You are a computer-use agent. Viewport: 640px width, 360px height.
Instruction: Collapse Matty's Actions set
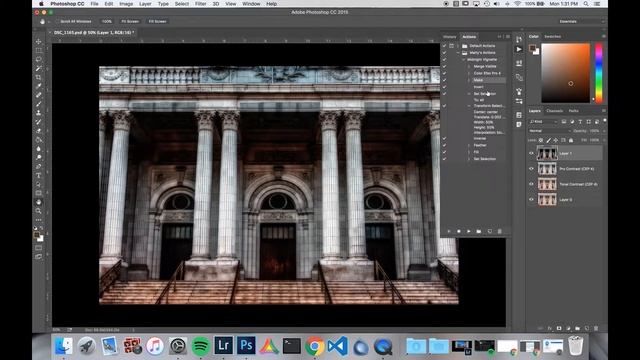(x=458, y=53)
